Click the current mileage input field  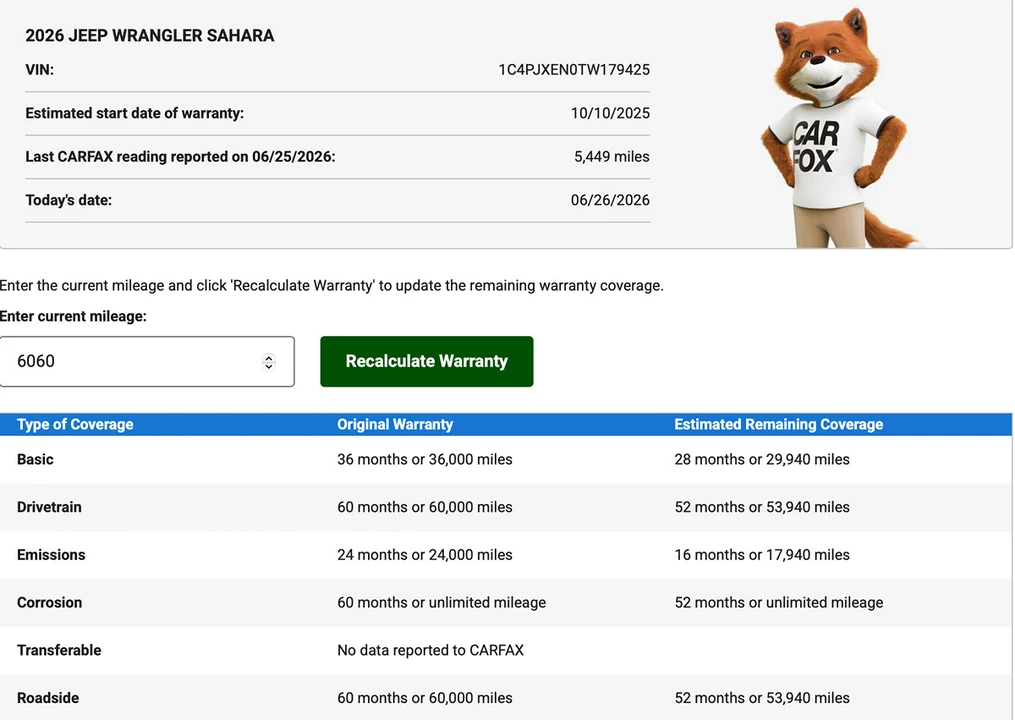pyautogui.click(x=147, y=361)
